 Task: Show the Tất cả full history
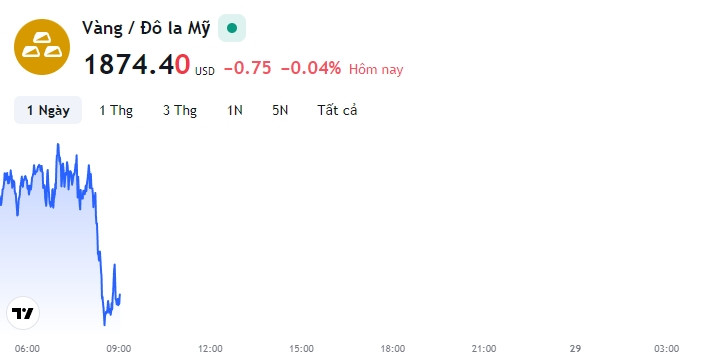point(337,110)
